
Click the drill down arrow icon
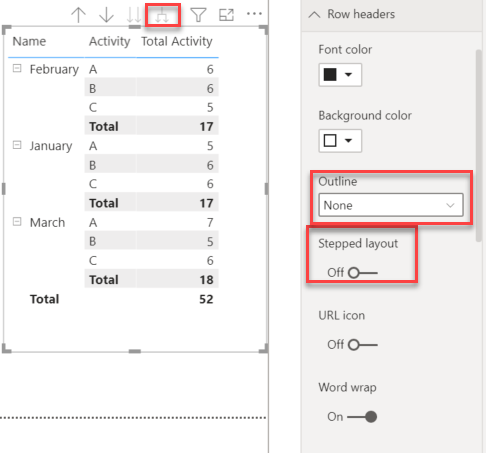[x=106, y=15]
